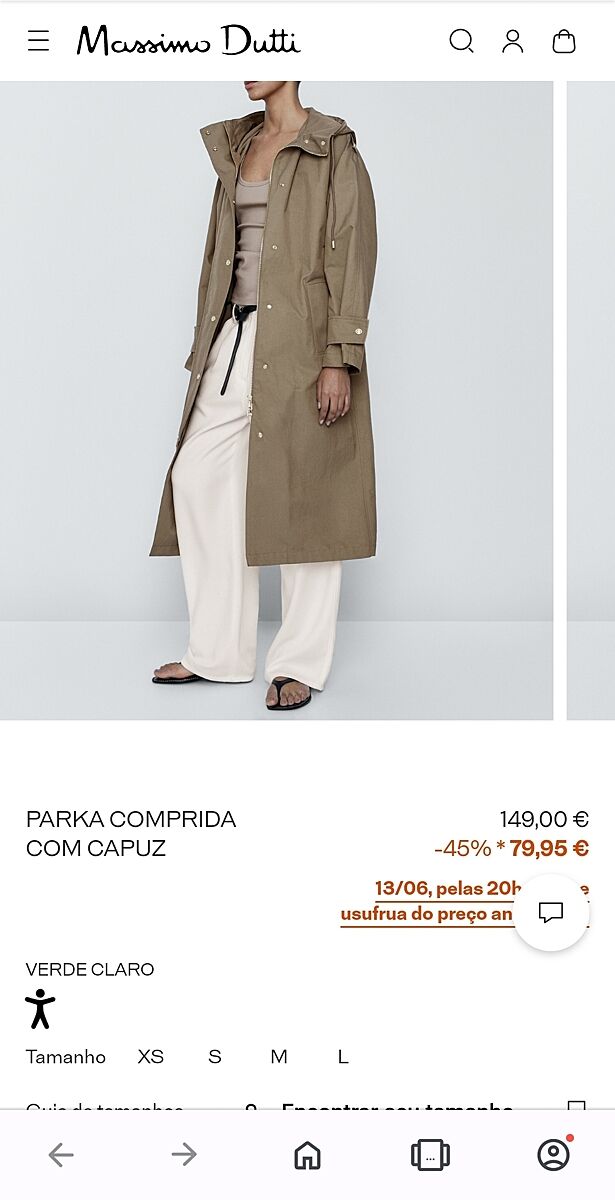The image size is (615, 1200).
Task: Click the Massimo Dutti logo
Action: [x=188, y=41]
